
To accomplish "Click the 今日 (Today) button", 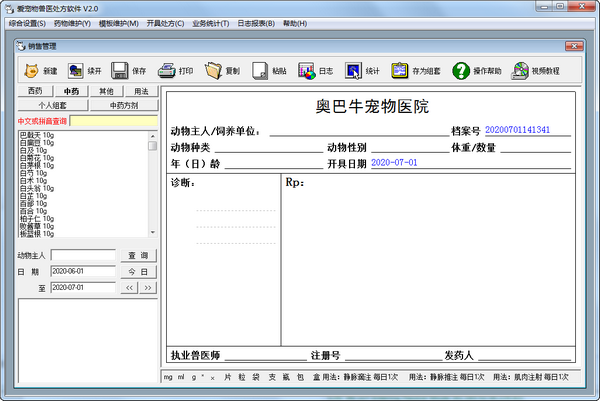I will click(137, 272).
